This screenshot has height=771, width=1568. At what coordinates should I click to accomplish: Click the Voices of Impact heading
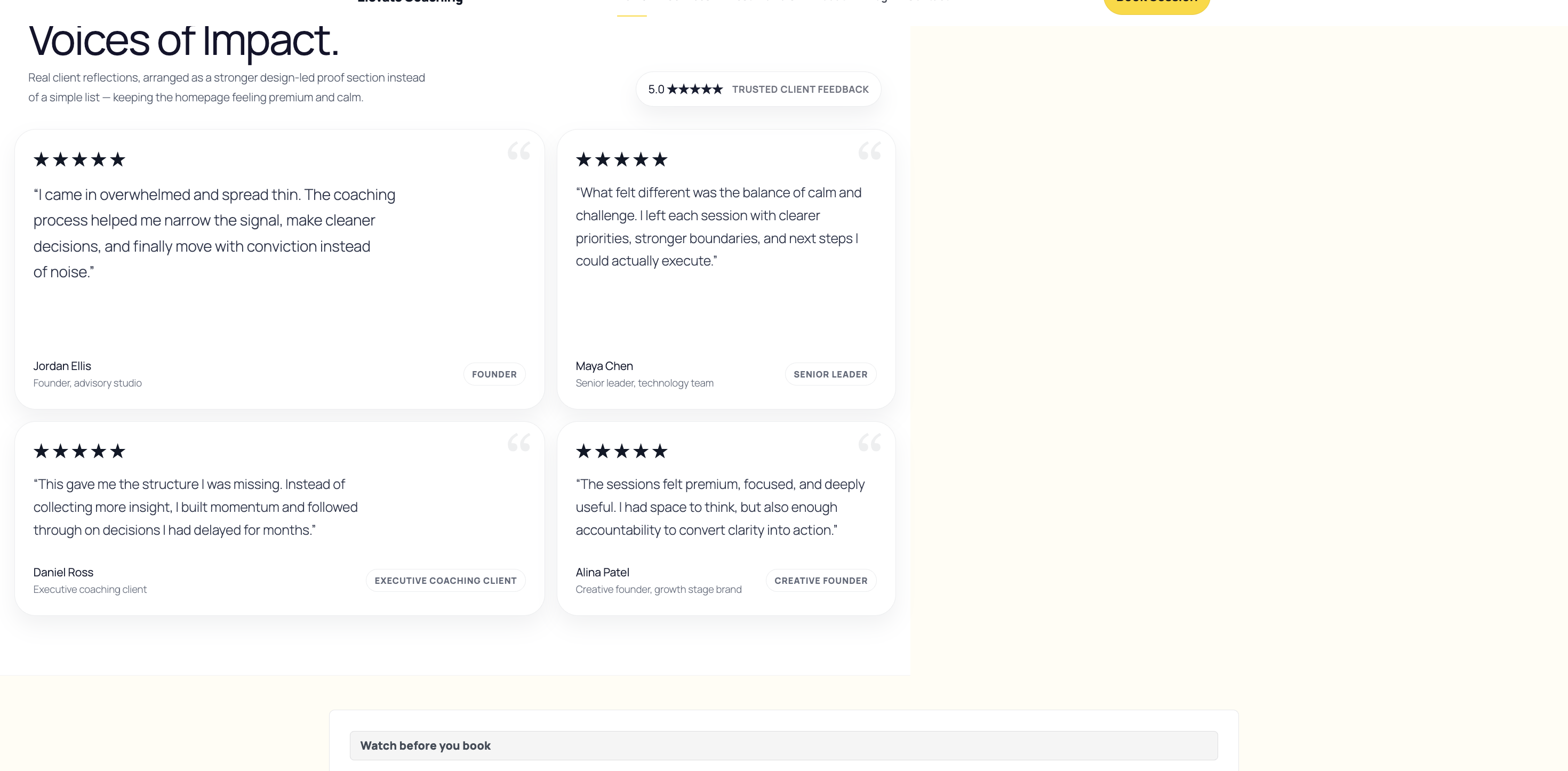tap(183, 41)
